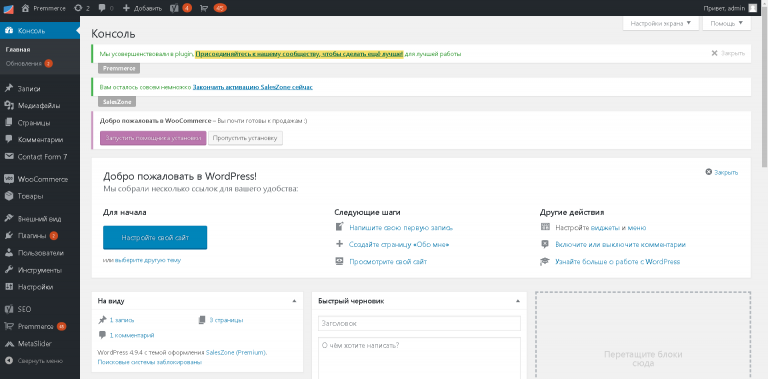Click the highlighted community join link
Viewport: 768px width, 379px height.
click(x=299, y=54)
